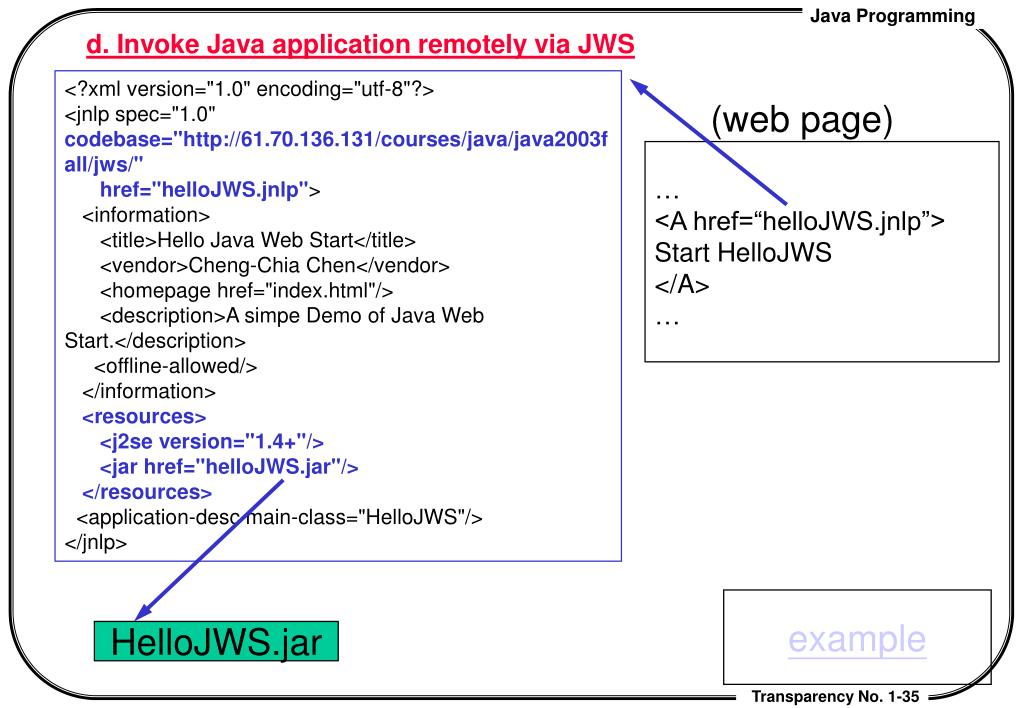
Task: Click the blue opening <resources> tag
Action: coord(144,416)
